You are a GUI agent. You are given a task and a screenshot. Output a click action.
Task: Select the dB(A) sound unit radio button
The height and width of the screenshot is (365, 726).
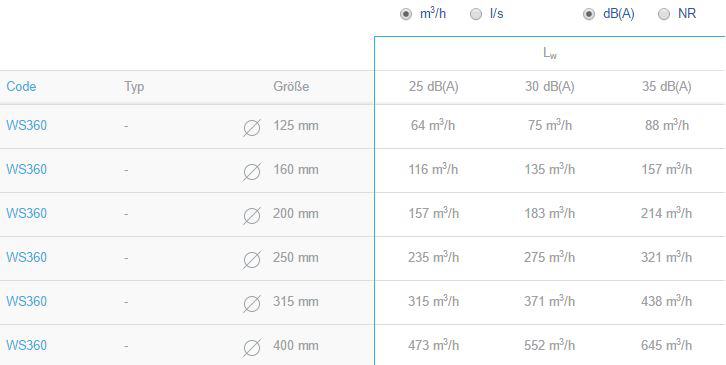pyautogui.click(x=589, y=14)
